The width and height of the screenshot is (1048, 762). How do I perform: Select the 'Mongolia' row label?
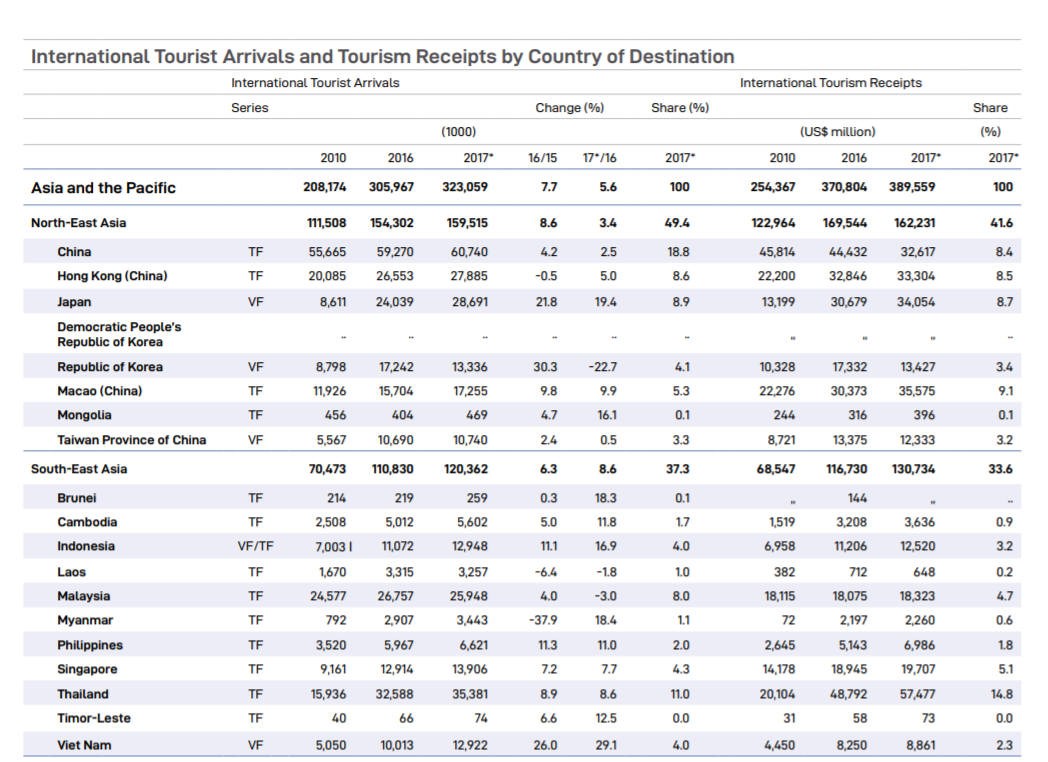point(84,415)
